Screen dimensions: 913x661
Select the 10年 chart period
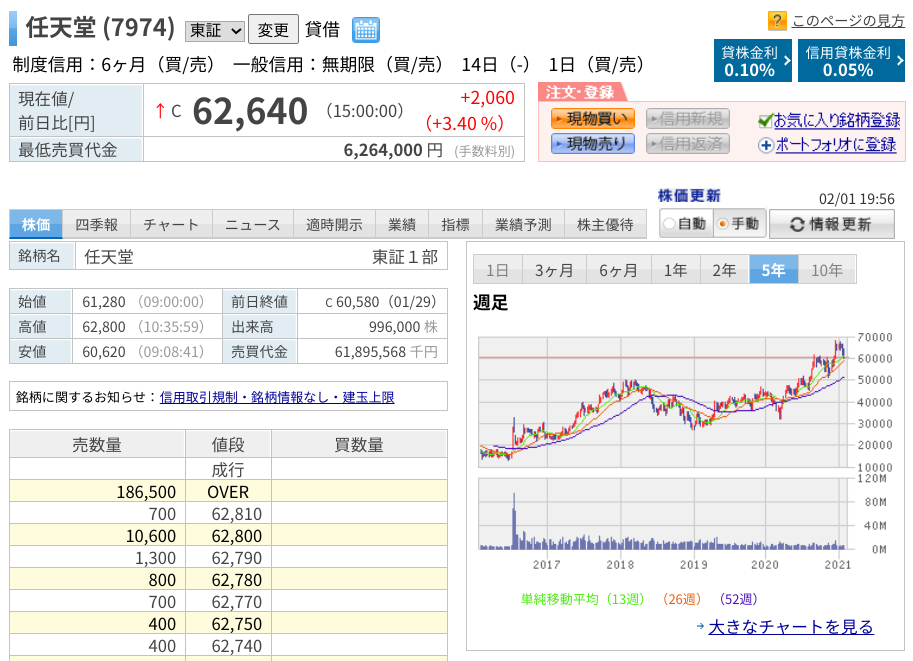[x=827, y=270]
